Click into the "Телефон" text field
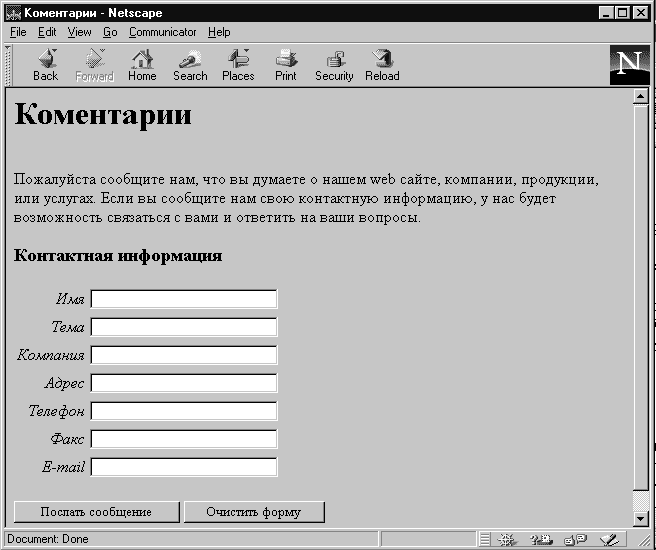656x550 pixels. [x=183, y=411]
